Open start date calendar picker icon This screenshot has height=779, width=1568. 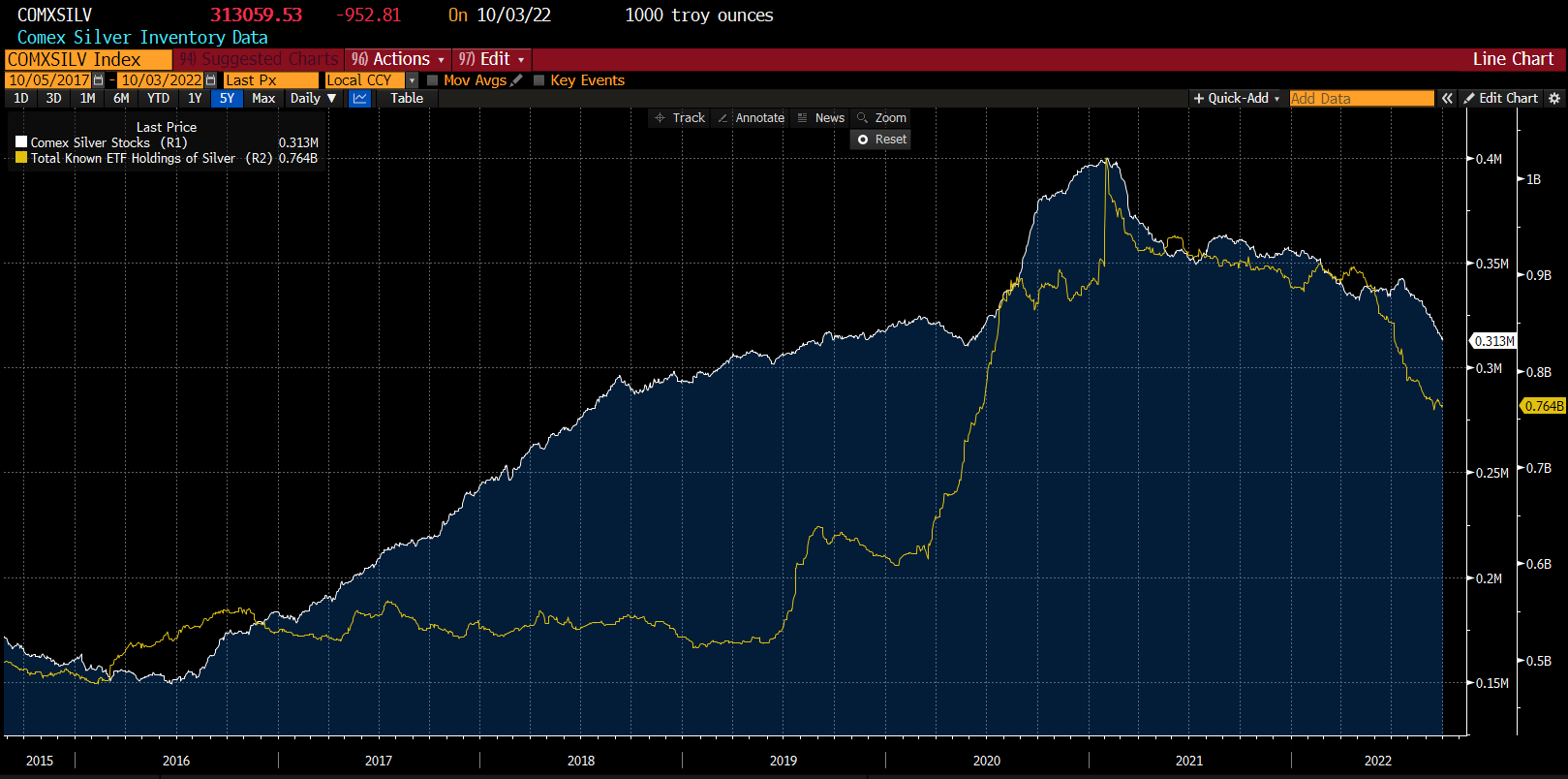click(98, 80)
